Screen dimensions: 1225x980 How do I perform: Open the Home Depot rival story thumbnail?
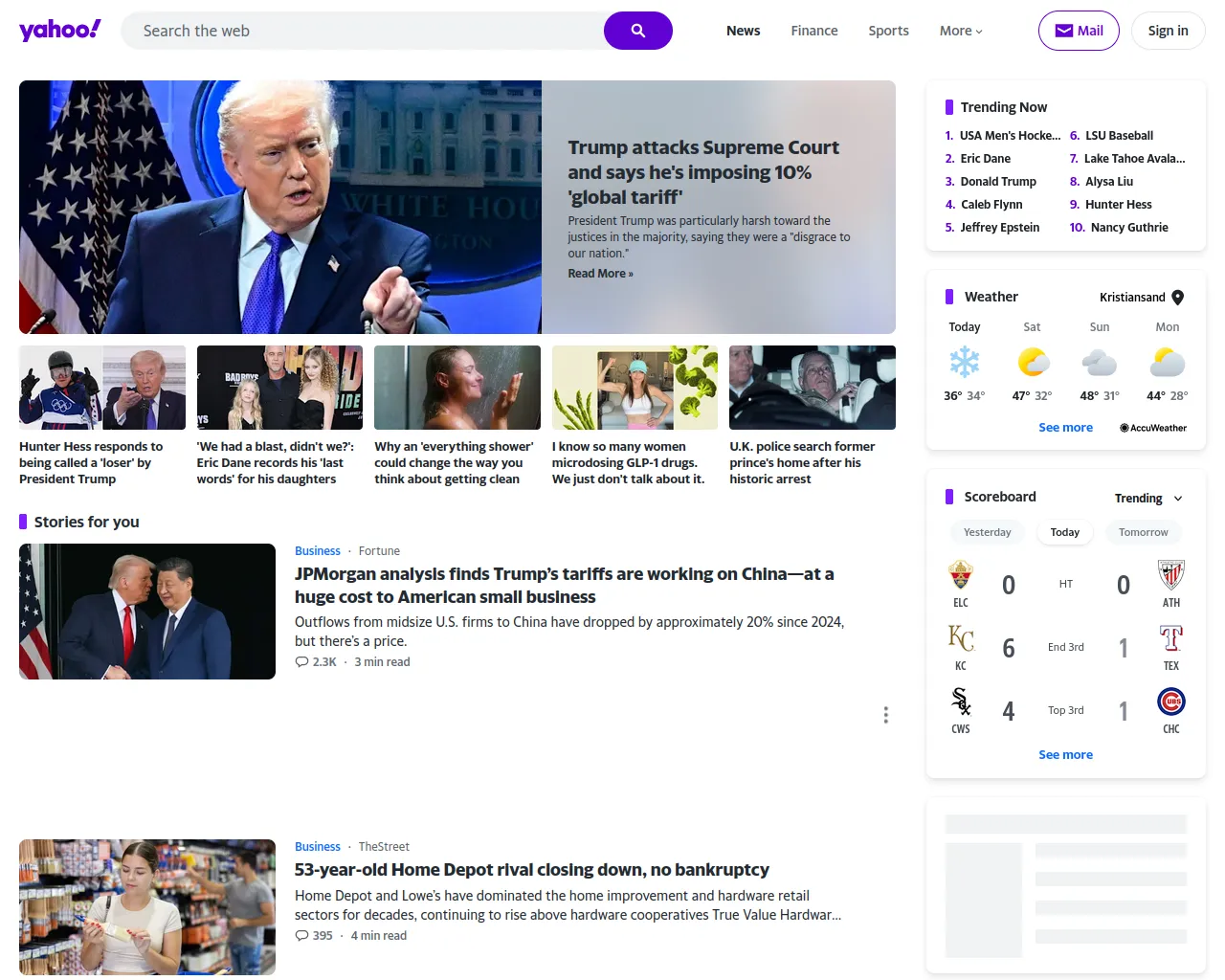[x=146, y=907]
